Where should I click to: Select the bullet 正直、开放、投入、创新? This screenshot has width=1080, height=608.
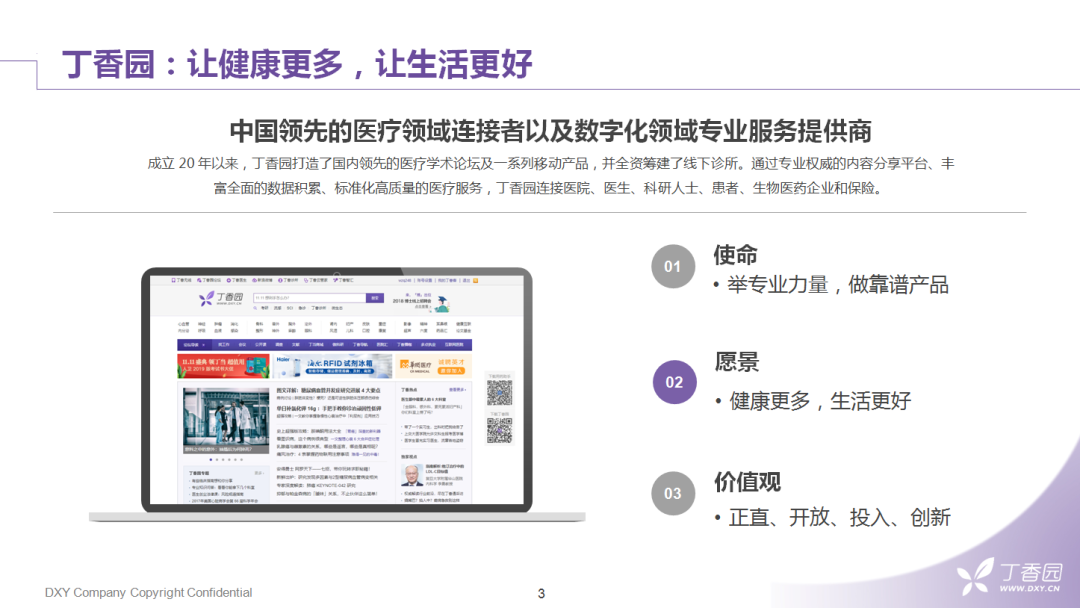pos(832,518)
